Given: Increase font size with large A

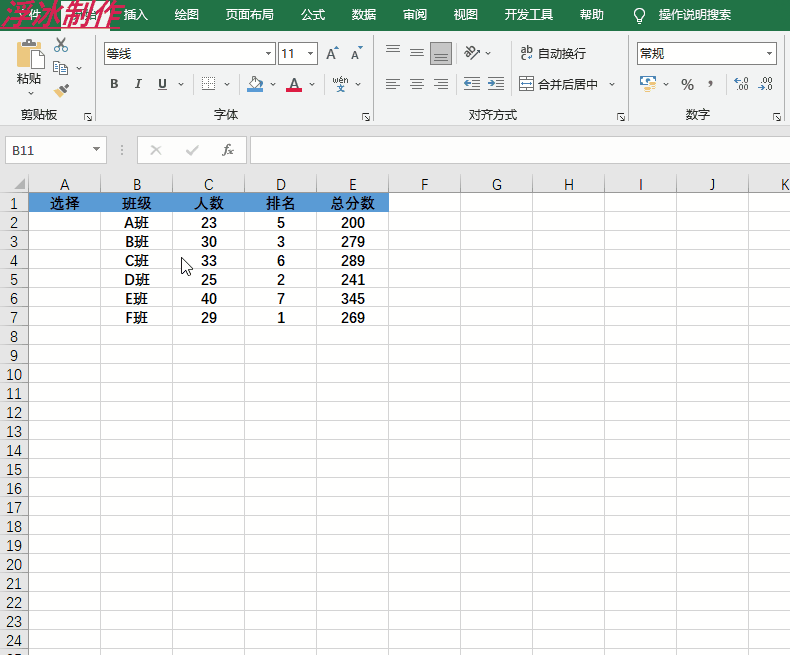Looking at the screenshot, I should [332, 53].
